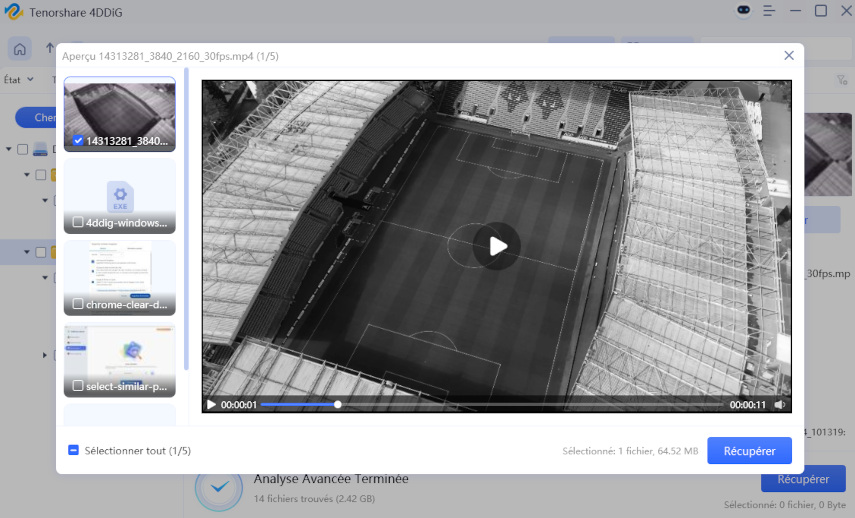Mute the video with the speaker icon
This screenshot has width=855, height=518.
coord(780,405)
